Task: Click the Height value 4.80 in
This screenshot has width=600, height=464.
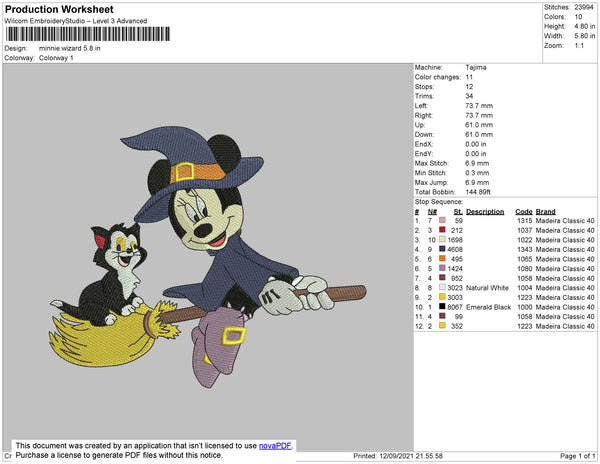Action: pos(585,26)
